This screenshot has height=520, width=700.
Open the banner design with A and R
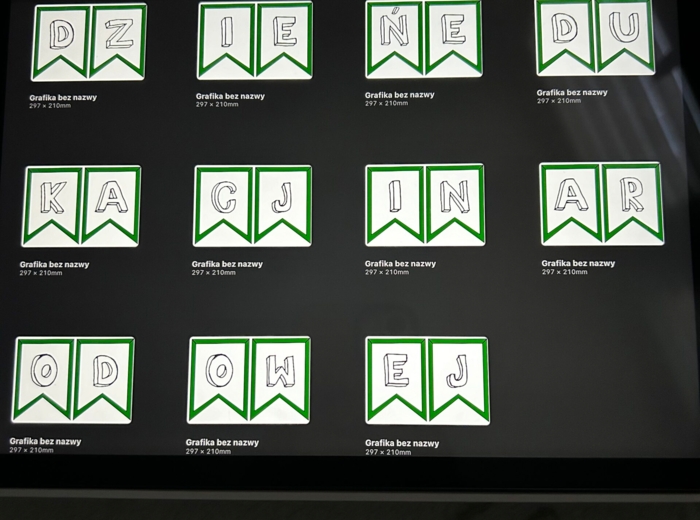600,204
